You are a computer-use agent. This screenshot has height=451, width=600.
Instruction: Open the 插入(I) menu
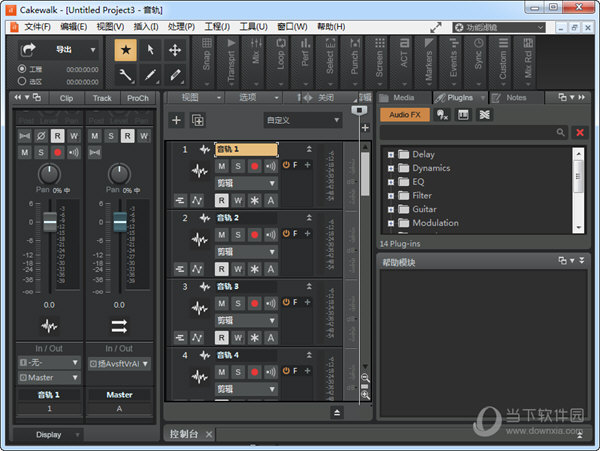(146, 27)
